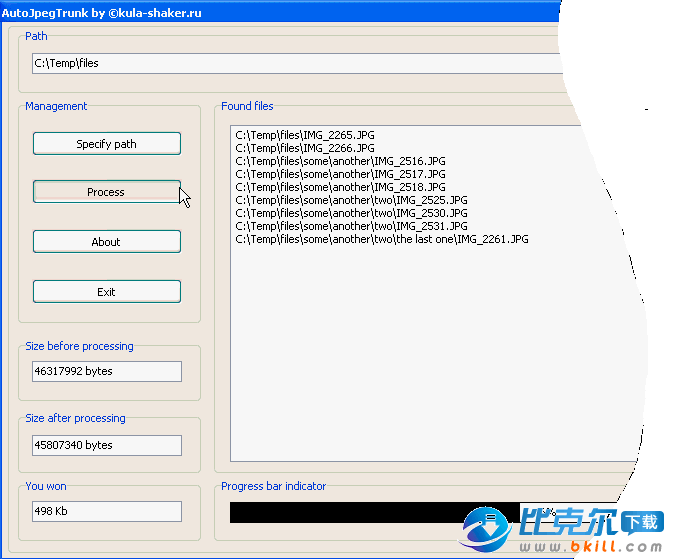Click the Exit button

click(107, 292)
